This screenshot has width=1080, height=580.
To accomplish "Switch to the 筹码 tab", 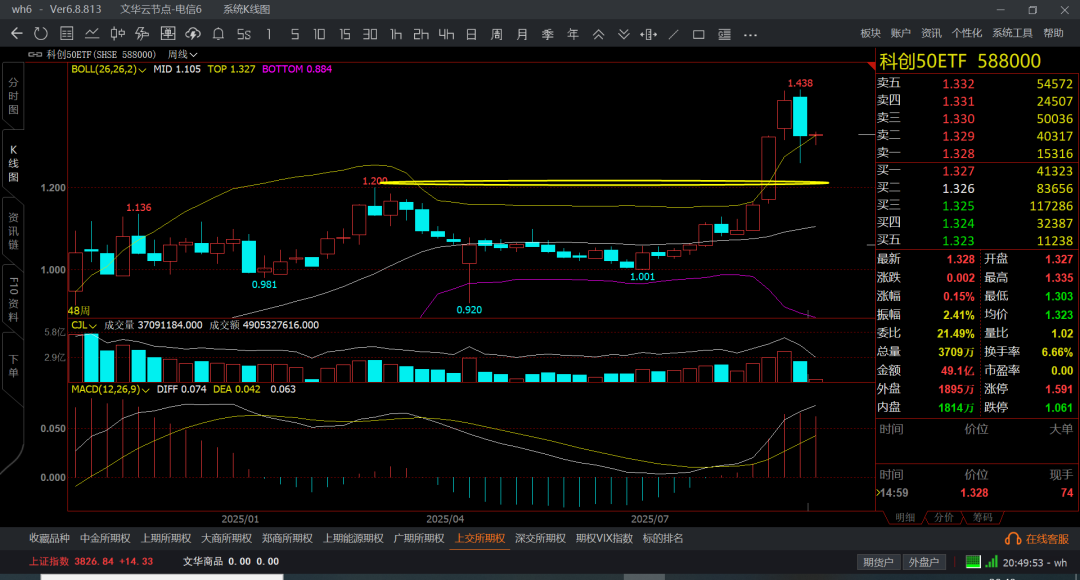I will (982, 518).
